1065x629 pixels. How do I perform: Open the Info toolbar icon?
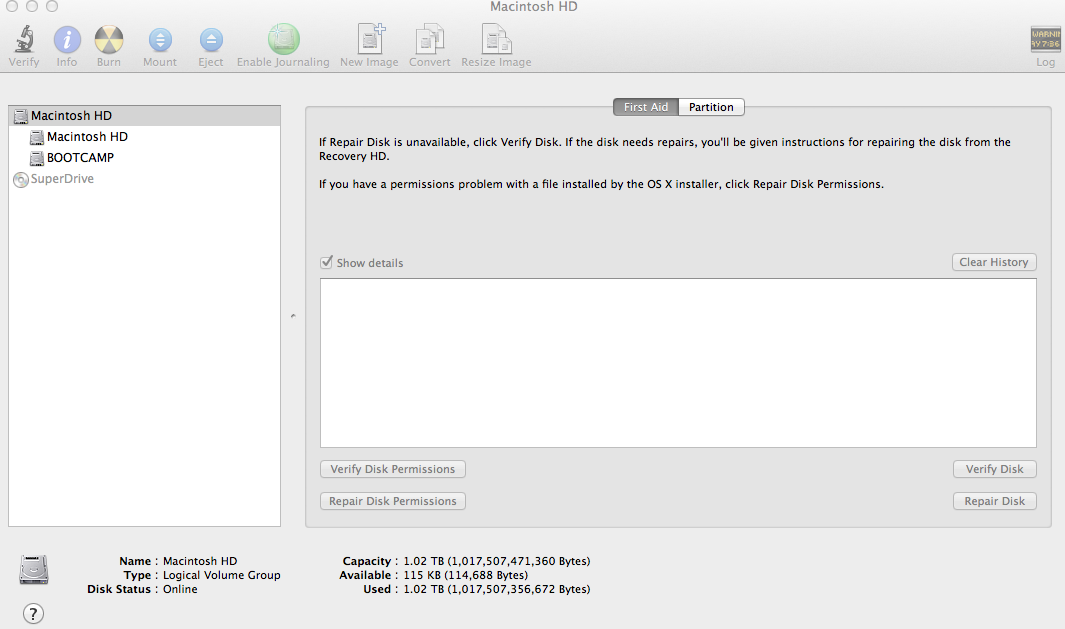(67, 40)
